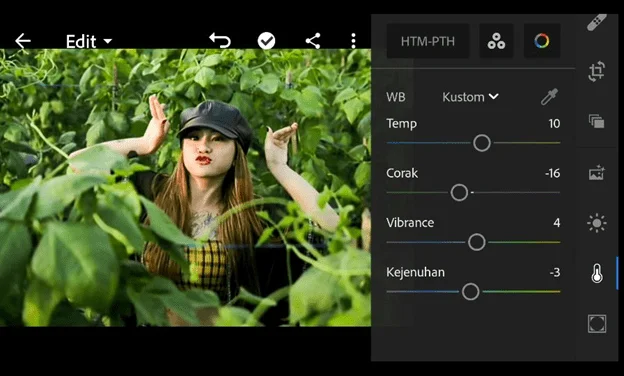
Task: Click the Corak slider handle
Action: pos(459,193)
